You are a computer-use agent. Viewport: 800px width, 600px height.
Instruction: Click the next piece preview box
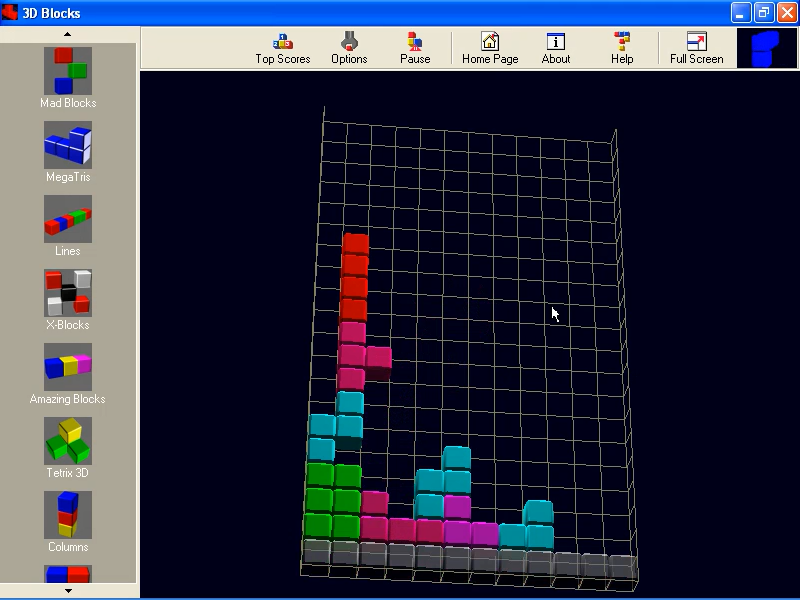766,46
